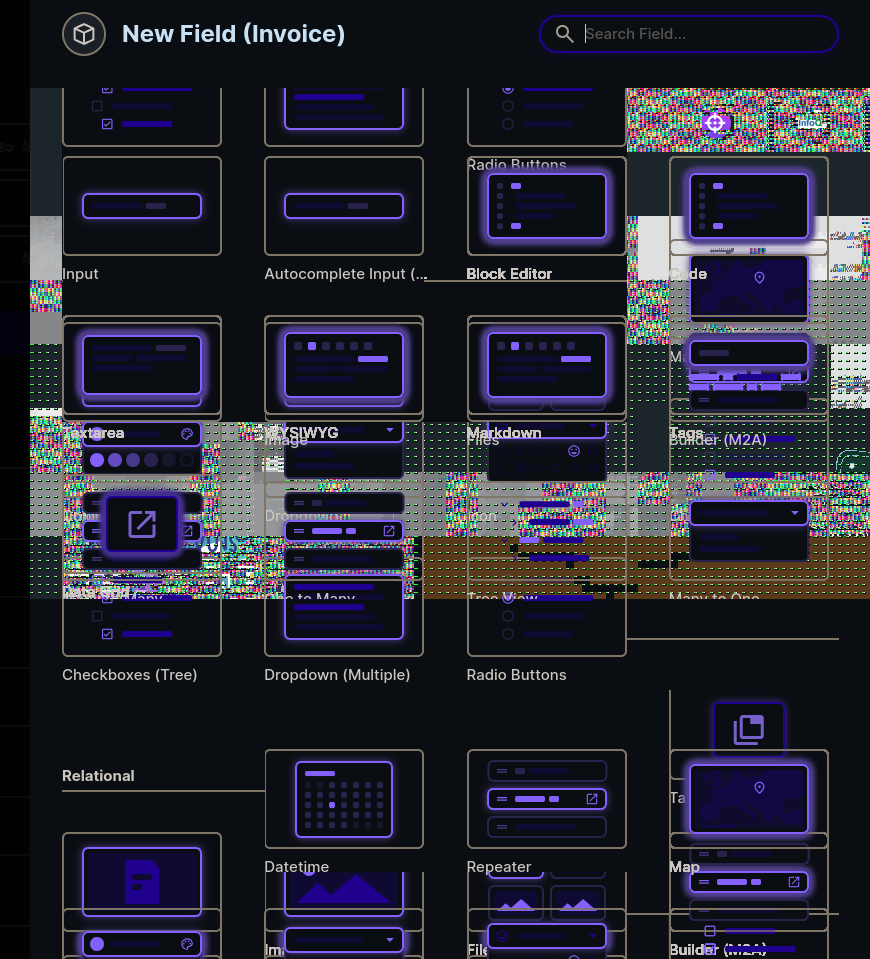Image resolution: width=870 pixels, height=959 pixels.
Task: Choose the Datetime calendar field type
Action: [343, 799]
